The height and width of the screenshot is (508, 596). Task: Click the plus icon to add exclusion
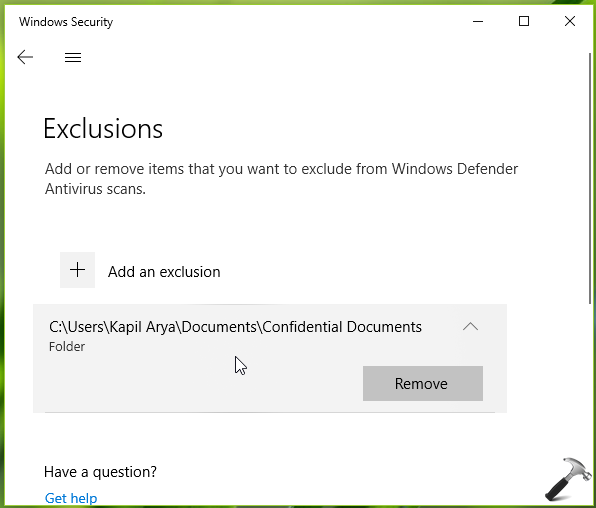[77, 270]
